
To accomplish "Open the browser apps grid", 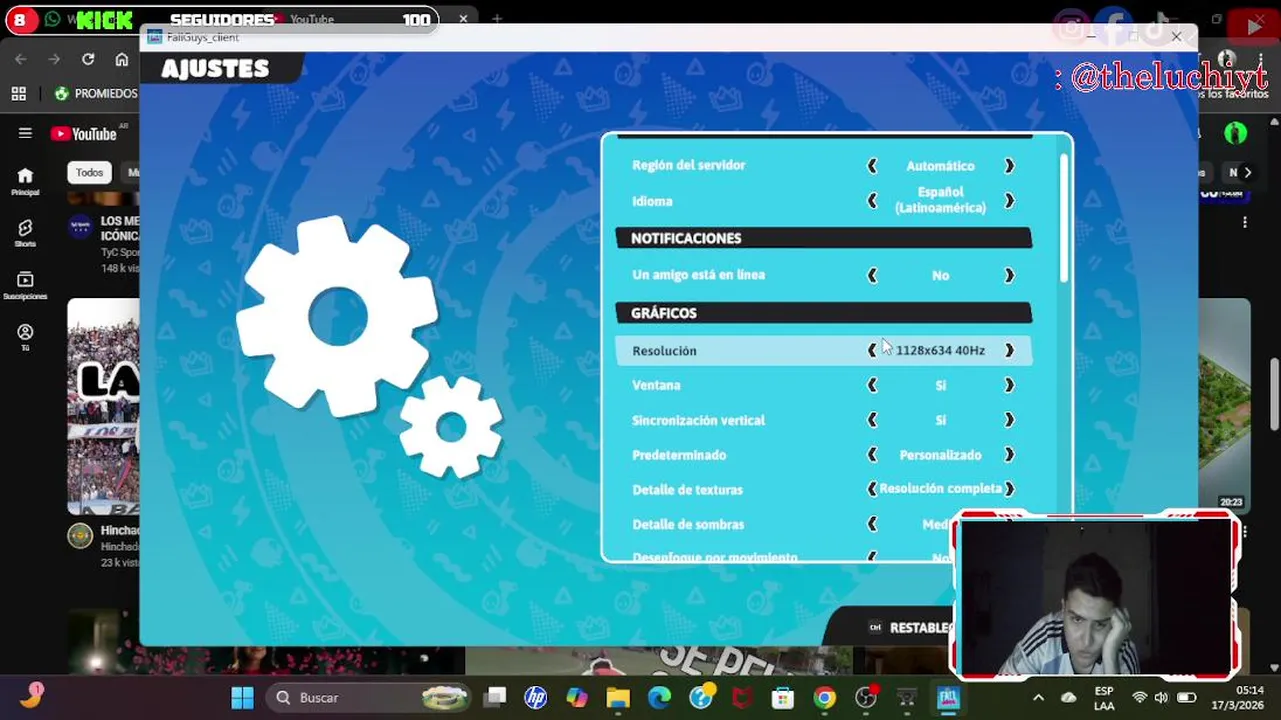I will click(x=18, y=94).
